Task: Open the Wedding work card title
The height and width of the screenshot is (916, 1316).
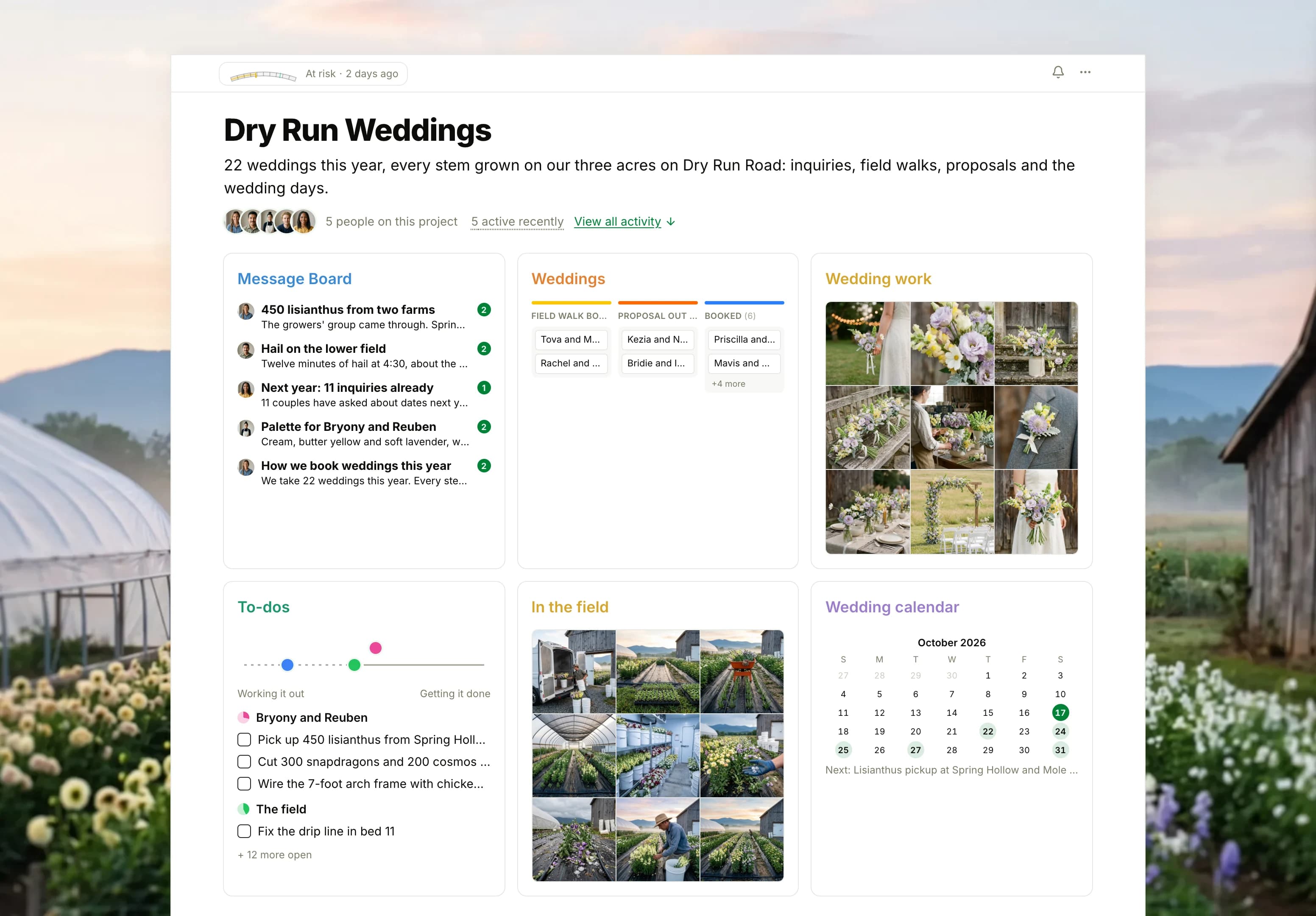Action: pos(878,279)
